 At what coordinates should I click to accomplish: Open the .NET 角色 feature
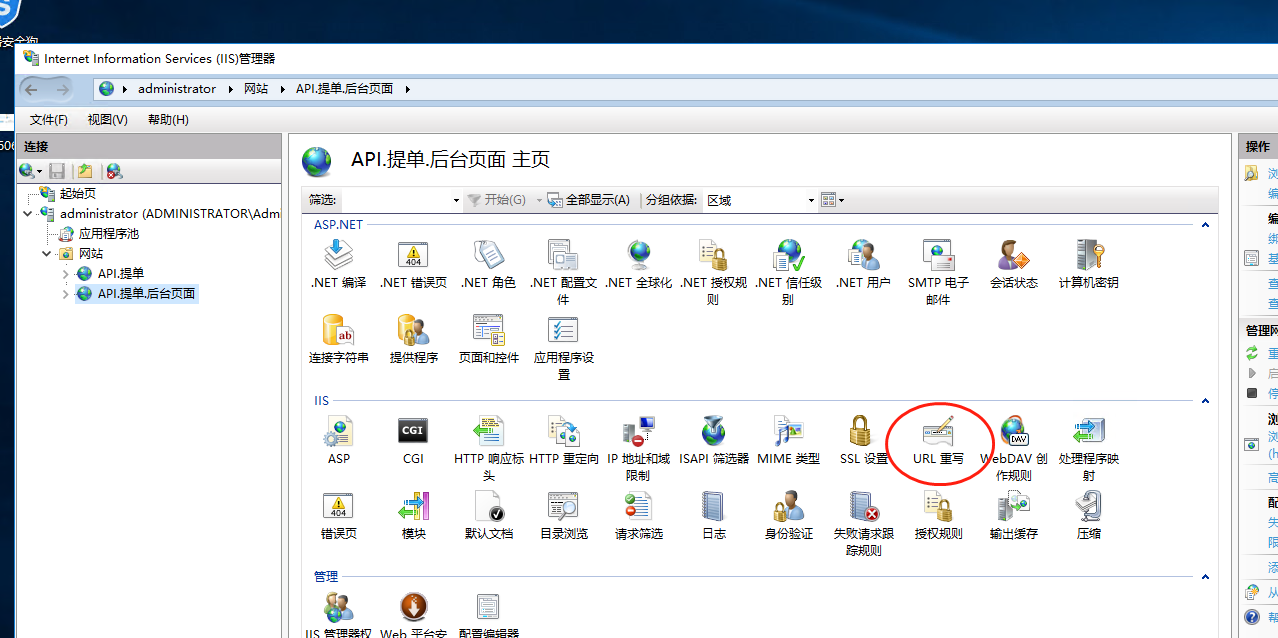pyautogui.click(x=488, y=264)
